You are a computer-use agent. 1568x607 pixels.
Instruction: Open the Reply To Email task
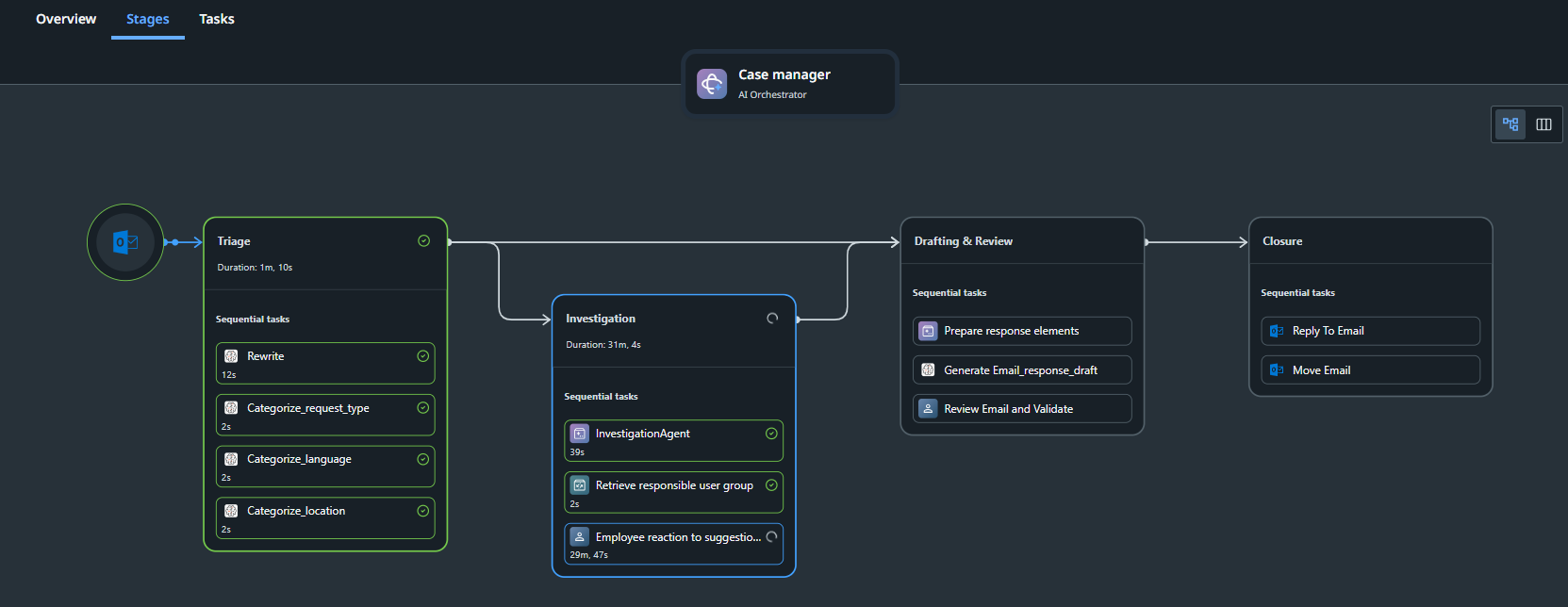pyautogui.click(x=1371, y=331)
